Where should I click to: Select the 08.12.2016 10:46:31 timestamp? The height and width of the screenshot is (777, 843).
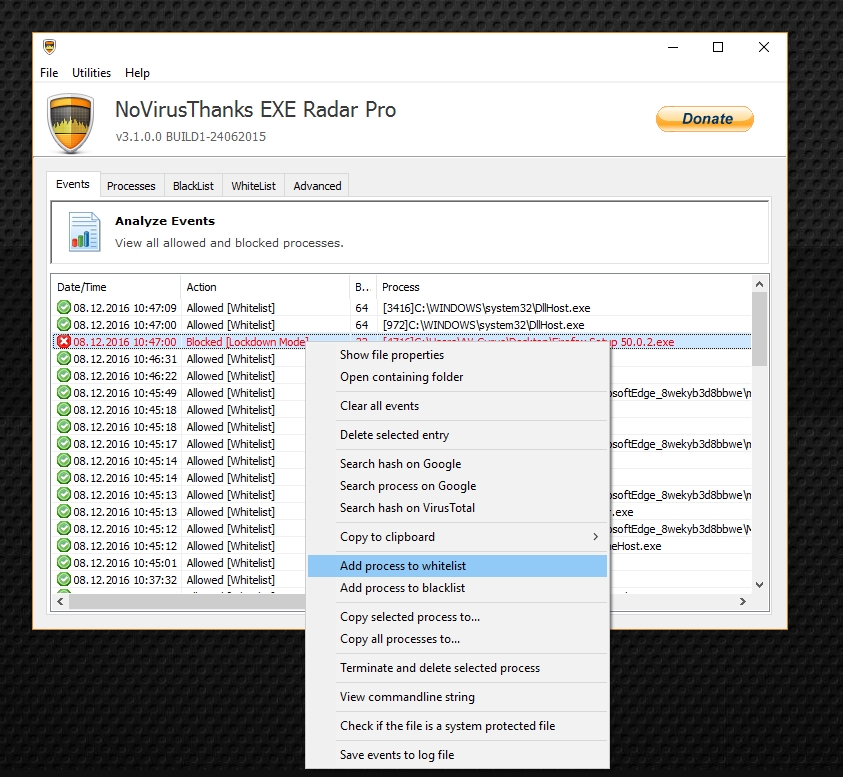pos(125,359)
